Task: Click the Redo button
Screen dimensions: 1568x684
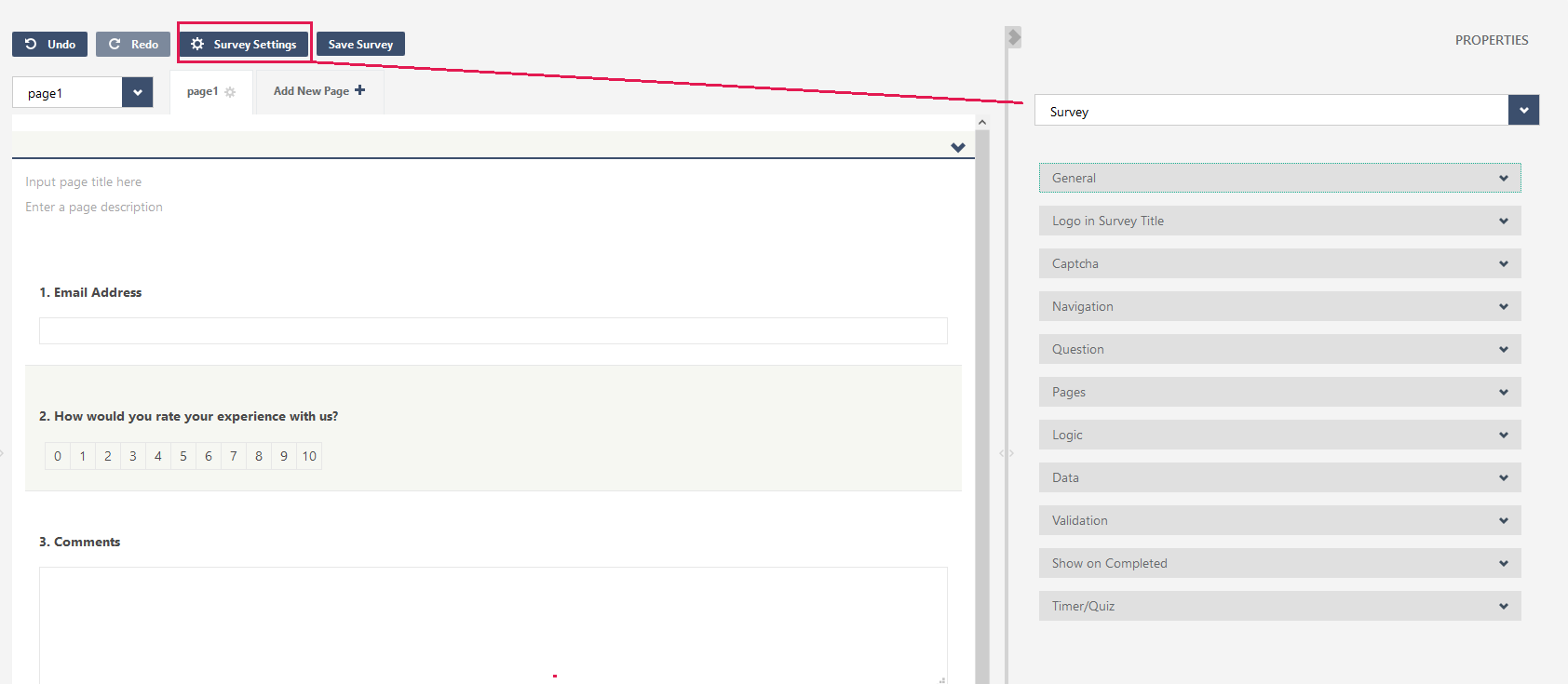Action: 133,44
